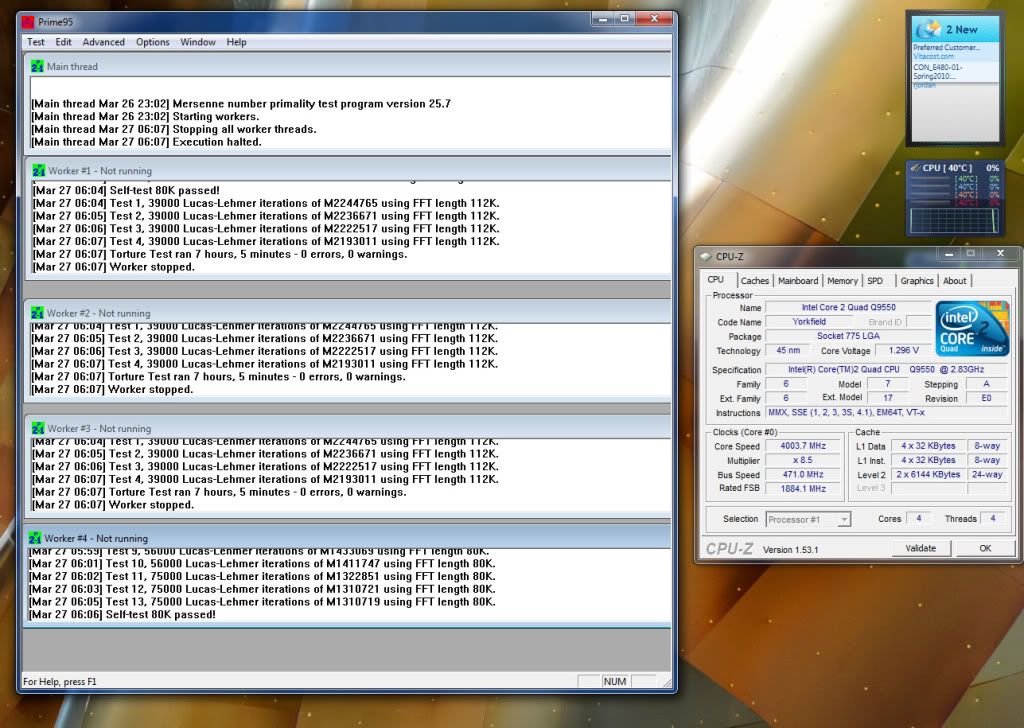Click the CPU-Z title bar icon

705,257
